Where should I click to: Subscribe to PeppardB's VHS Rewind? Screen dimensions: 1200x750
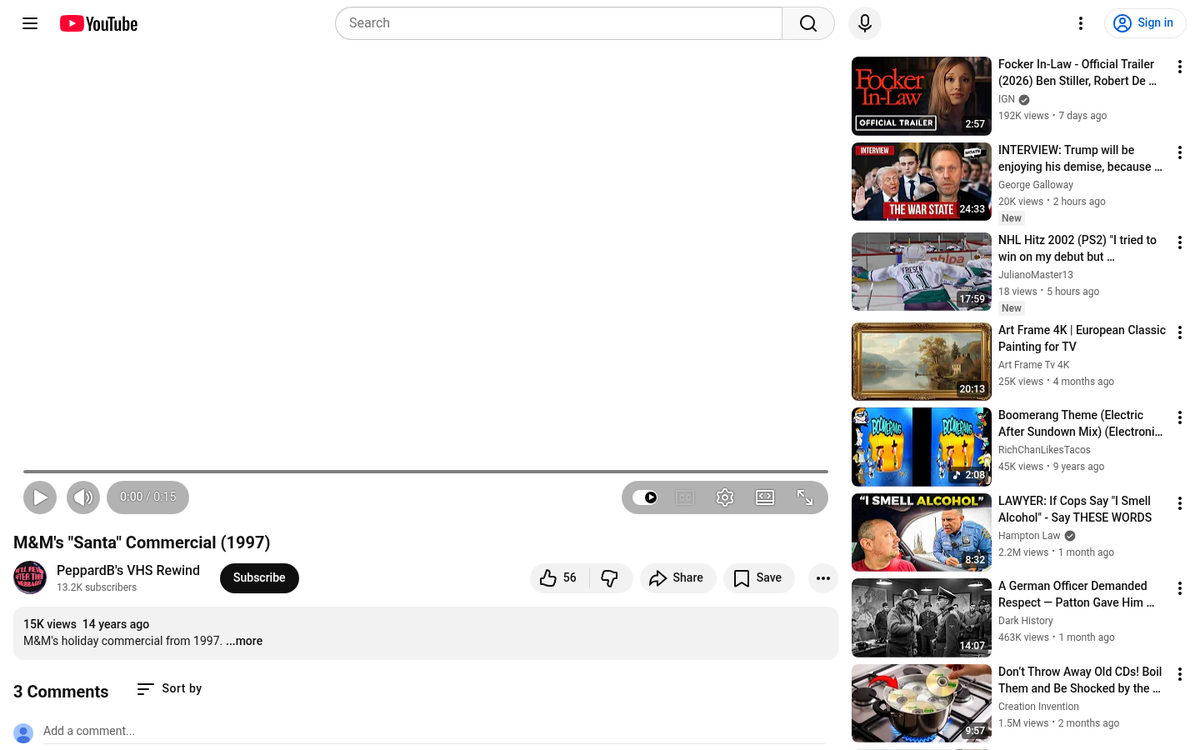click(x=259, y=578)
